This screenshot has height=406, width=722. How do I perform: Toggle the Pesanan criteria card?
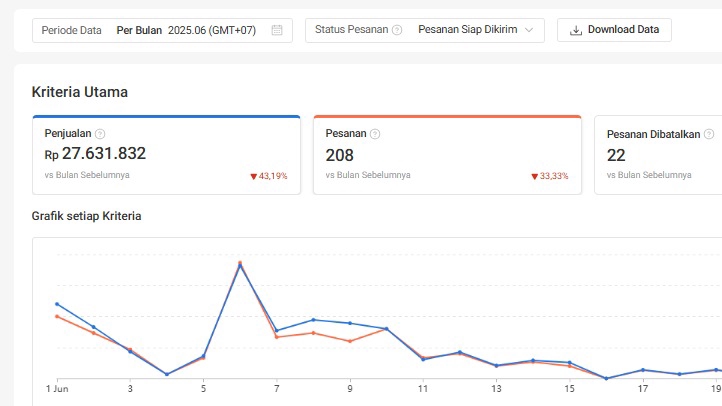point(447,155)
